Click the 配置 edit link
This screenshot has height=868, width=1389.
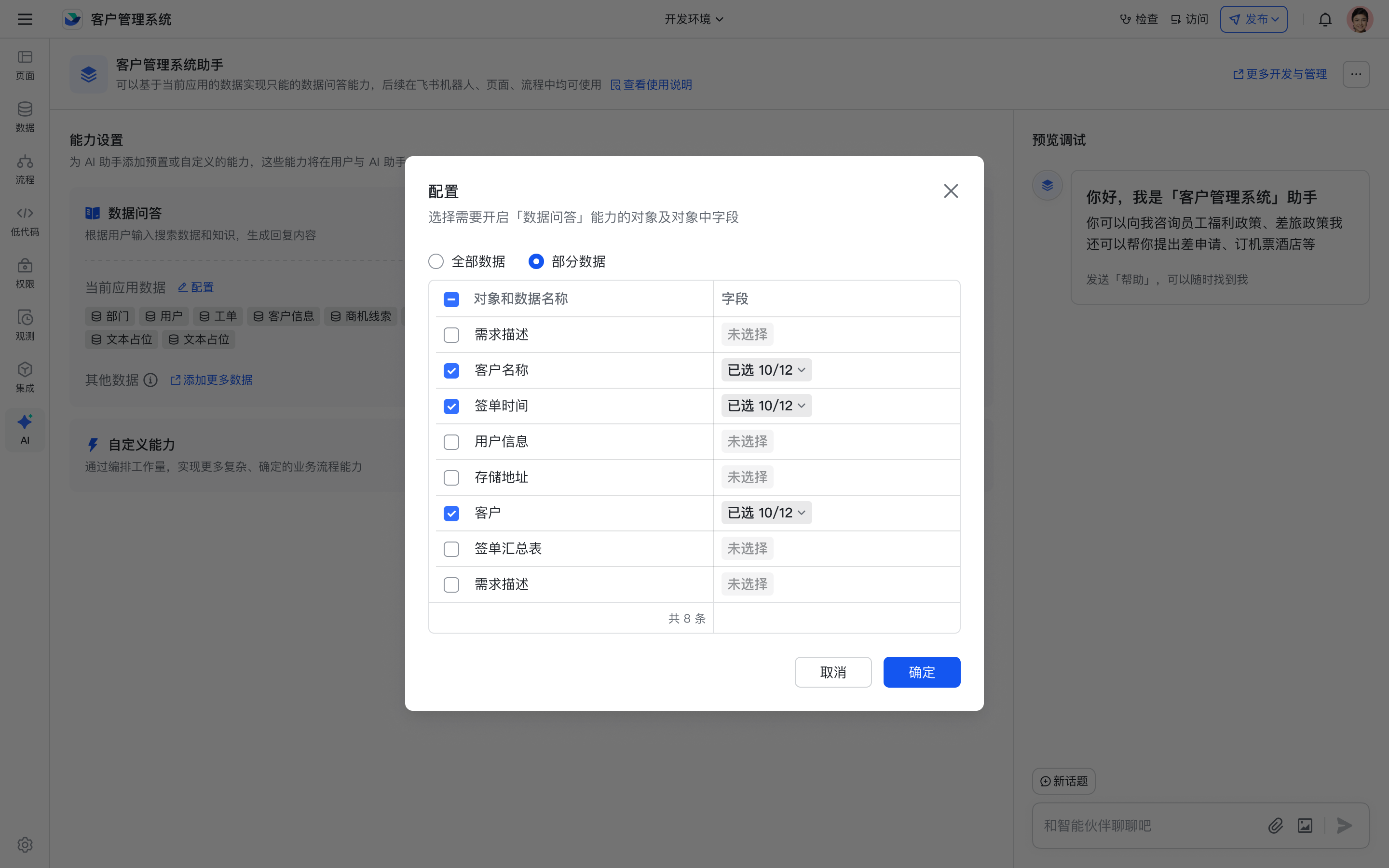(x=196, y=287)
